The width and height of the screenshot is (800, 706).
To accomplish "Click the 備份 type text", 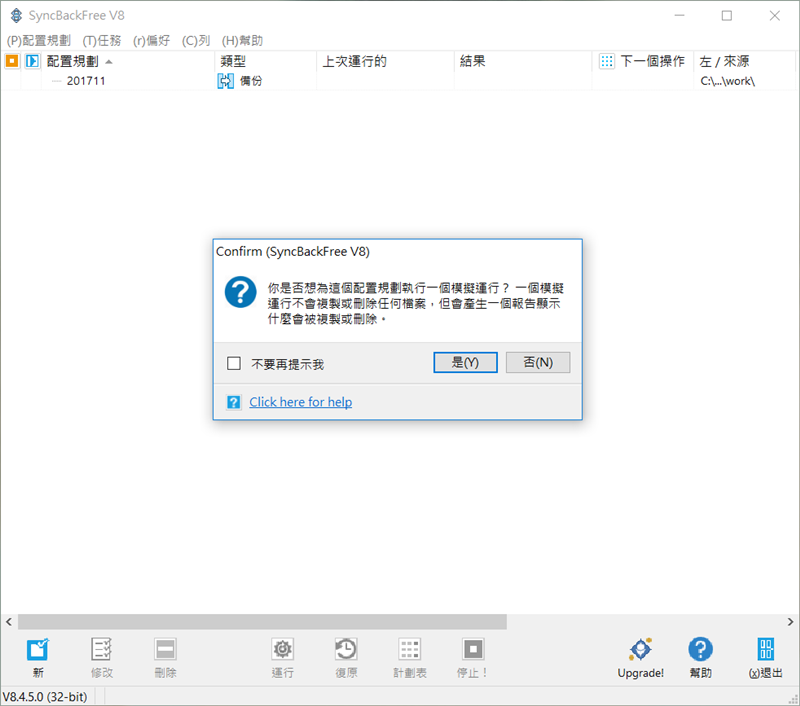I will pyautogui.click(x=251, y=81).
